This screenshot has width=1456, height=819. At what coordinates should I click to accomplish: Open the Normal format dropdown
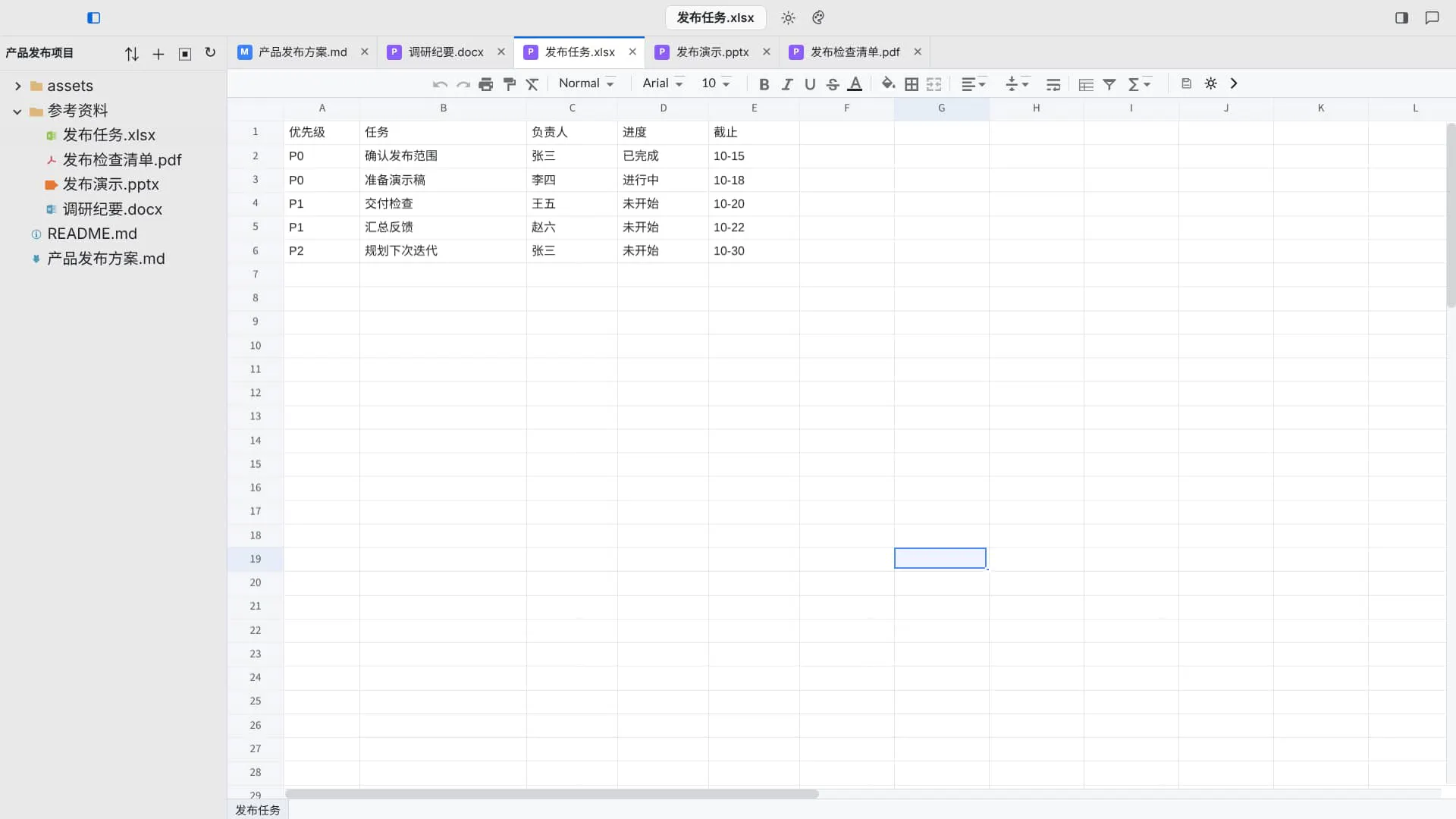coord(586,83)
